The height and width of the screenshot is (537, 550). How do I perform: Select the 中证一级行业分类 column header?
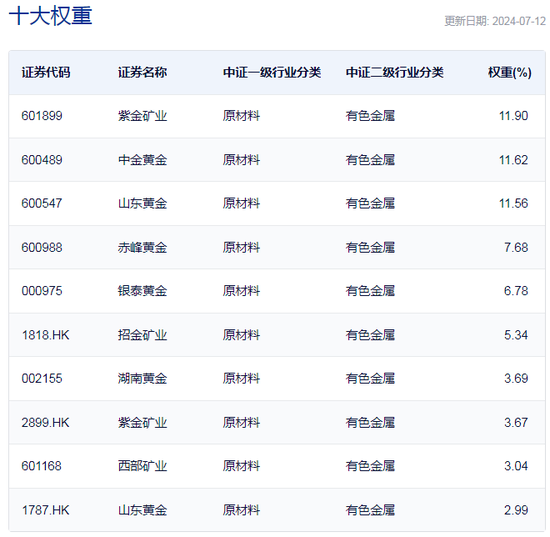(272, 72)
